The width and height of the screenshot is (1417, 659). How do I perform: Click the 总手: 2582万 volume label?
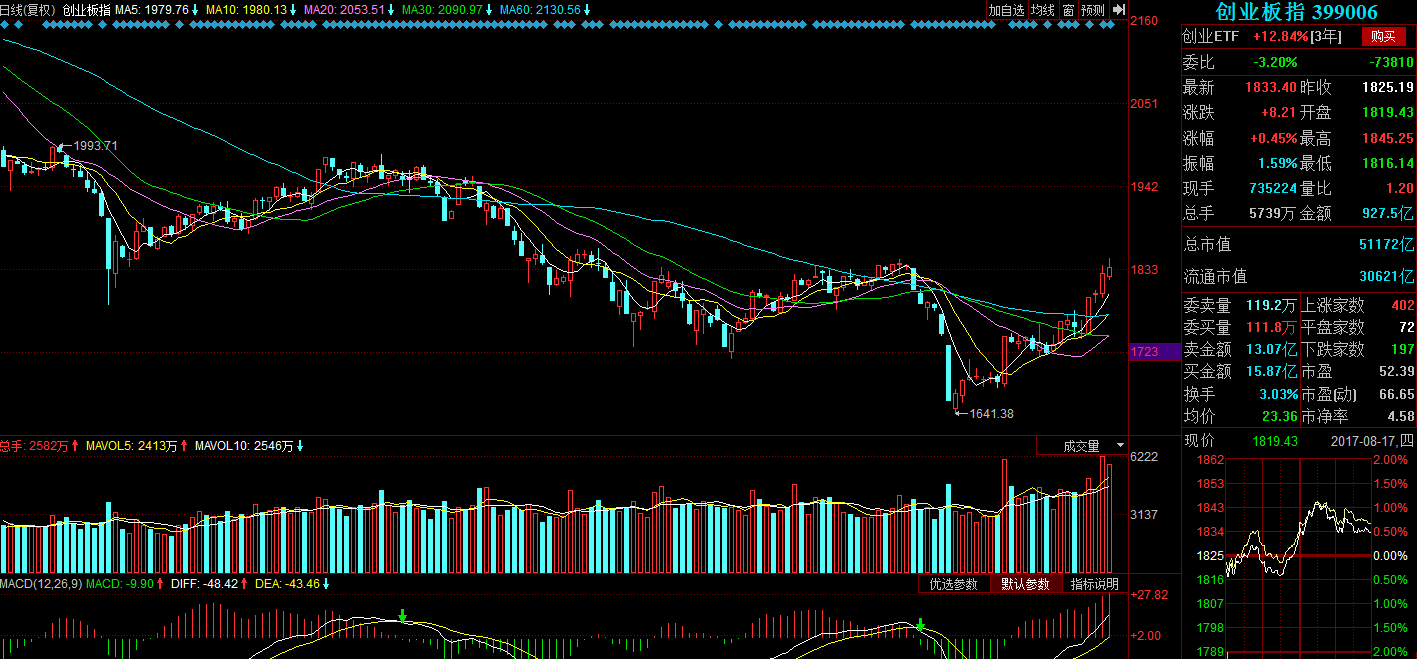tap(36, 446)
